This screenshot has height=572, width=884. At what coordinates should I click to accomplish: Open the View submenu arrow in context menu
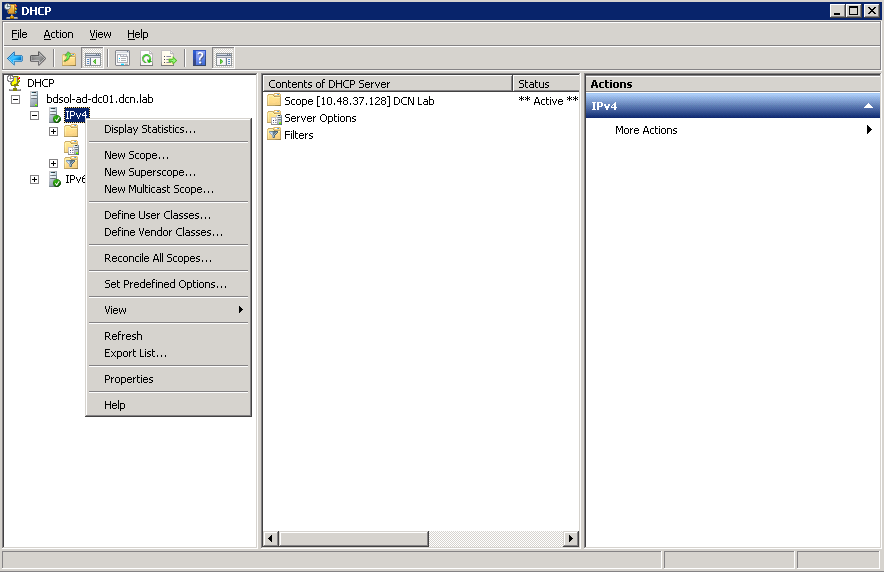pos(241,309)
